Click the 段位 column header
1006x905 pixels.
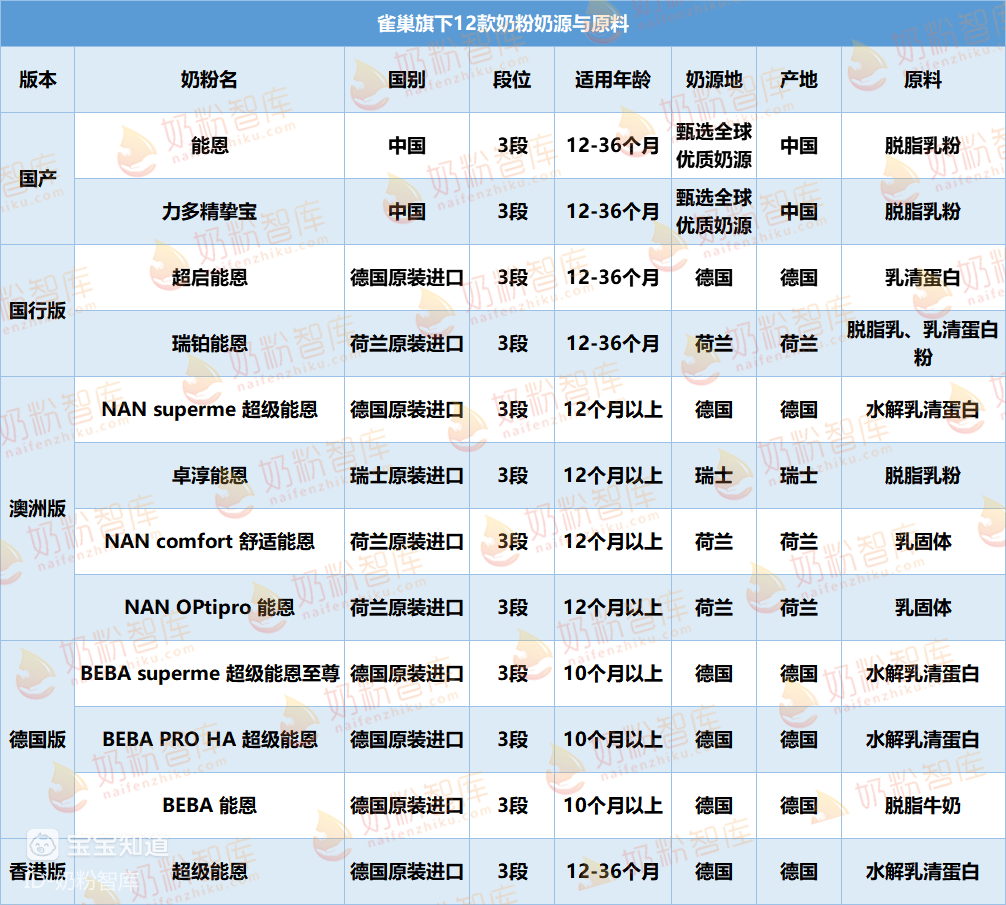pyautogui.click(x=512, y=80)
